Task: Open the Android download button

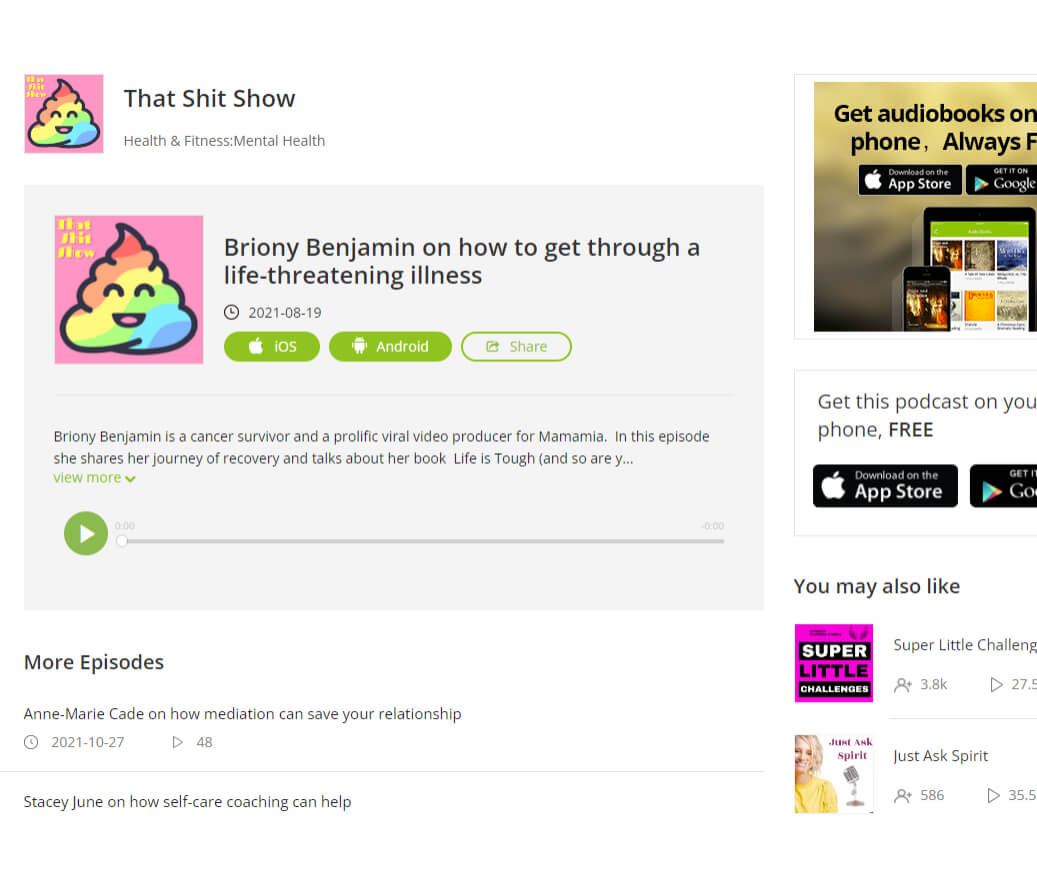Action: click(390, 347)
